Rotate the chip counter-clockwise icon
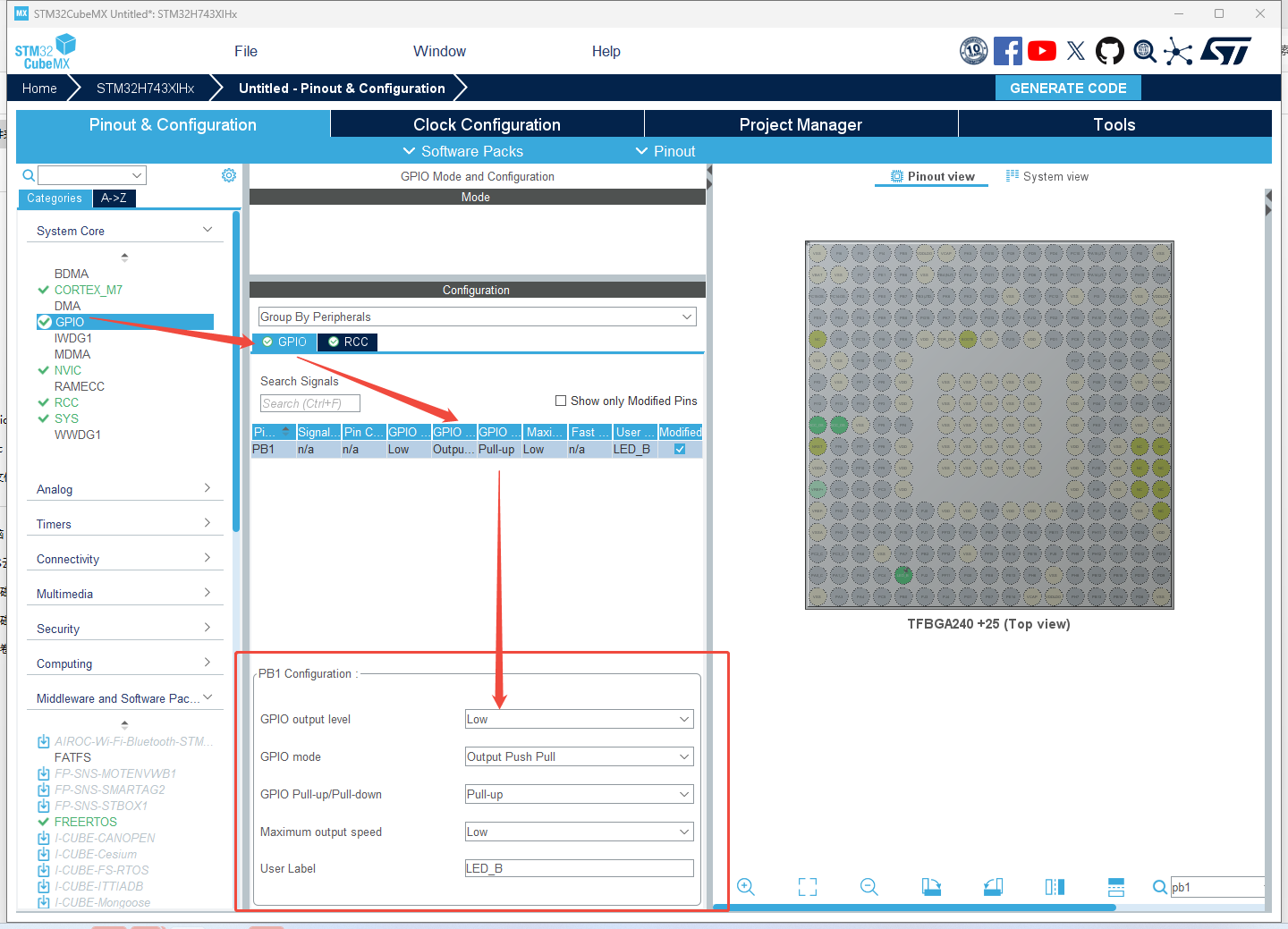Screen dimensions: 1288x929 tap(993, 887)
